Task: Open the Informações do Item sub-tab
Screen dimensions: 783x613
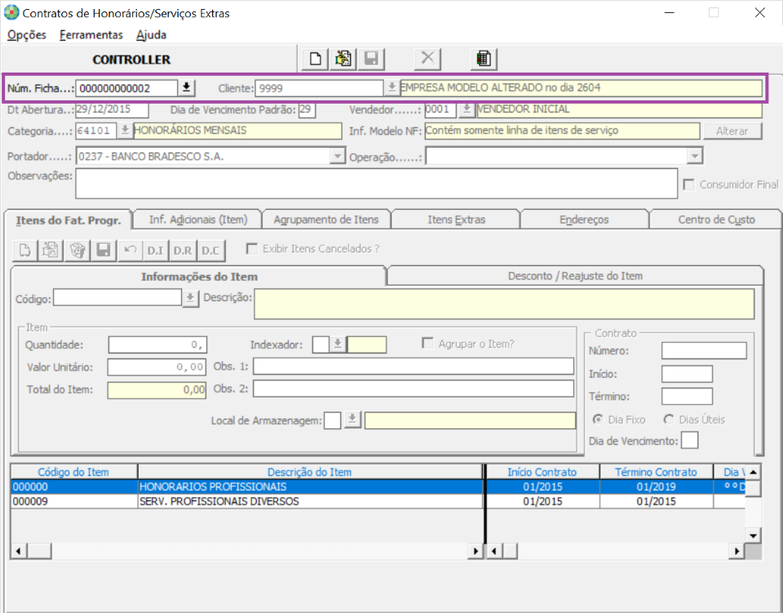Action: coord(199,277)
